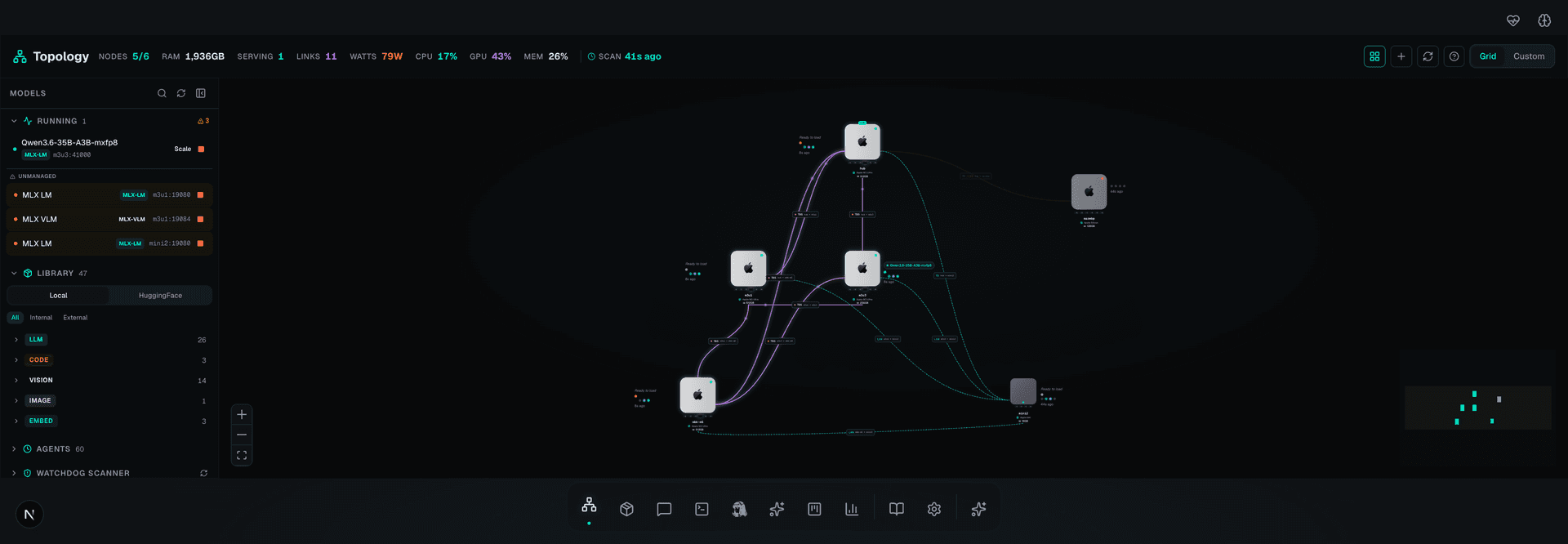
Task: Open the settings gear in dock
Action: (x=934, y=509)
